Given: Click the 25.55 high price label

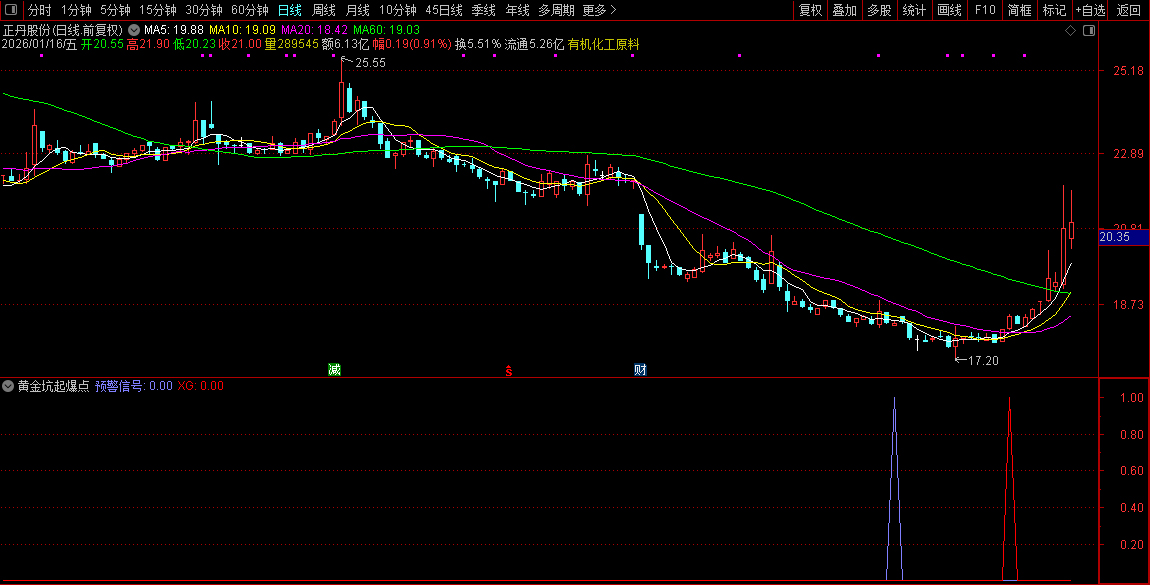Looking at the screenshot, I should click(x=370, y=63).
